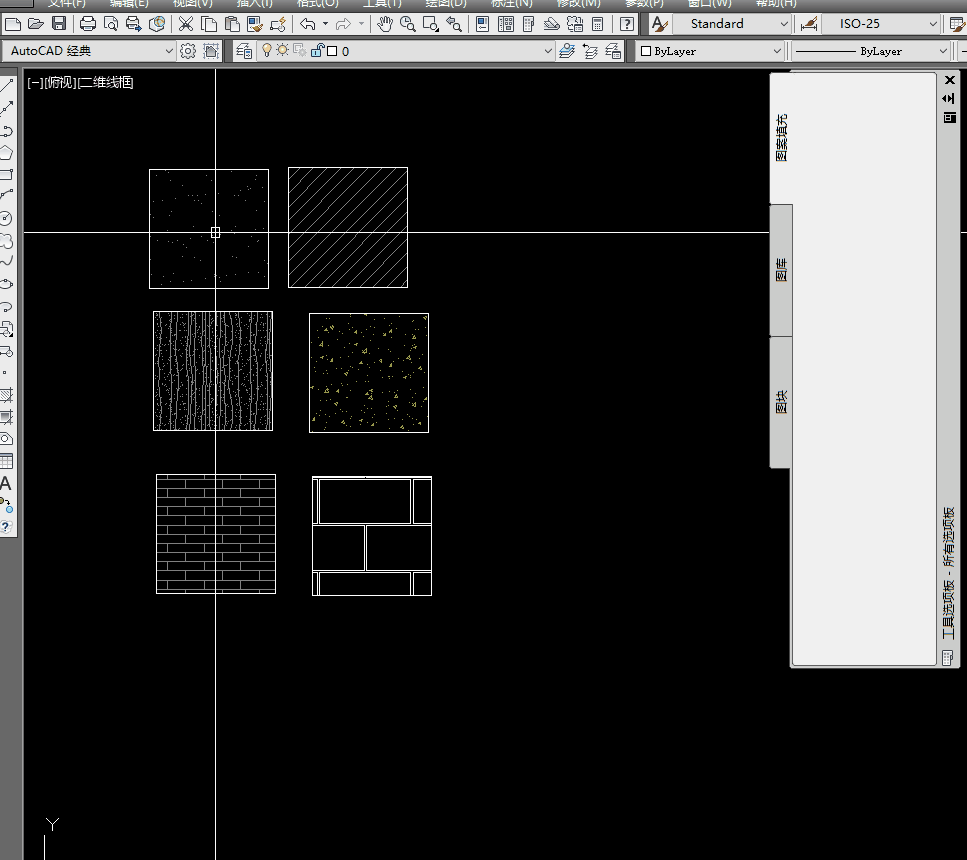Image resolution: width=967 pixels, height=860 pixels.
Task: Toggle auto-hide on the tool palette
Action: [x=949, y=98]
